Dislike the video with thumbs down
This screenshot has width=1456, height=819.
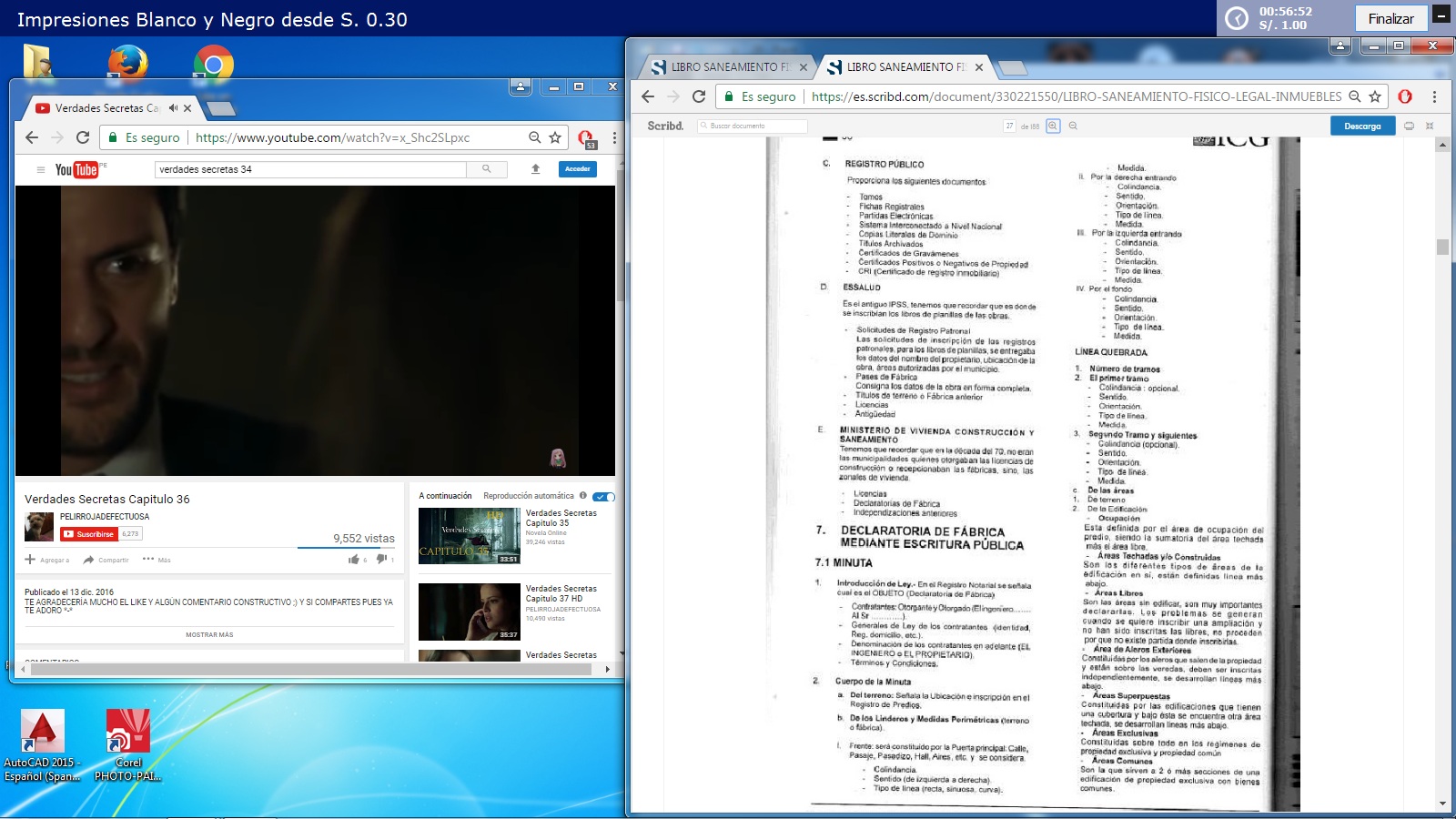pyautogui.click(x=381, y=559)
